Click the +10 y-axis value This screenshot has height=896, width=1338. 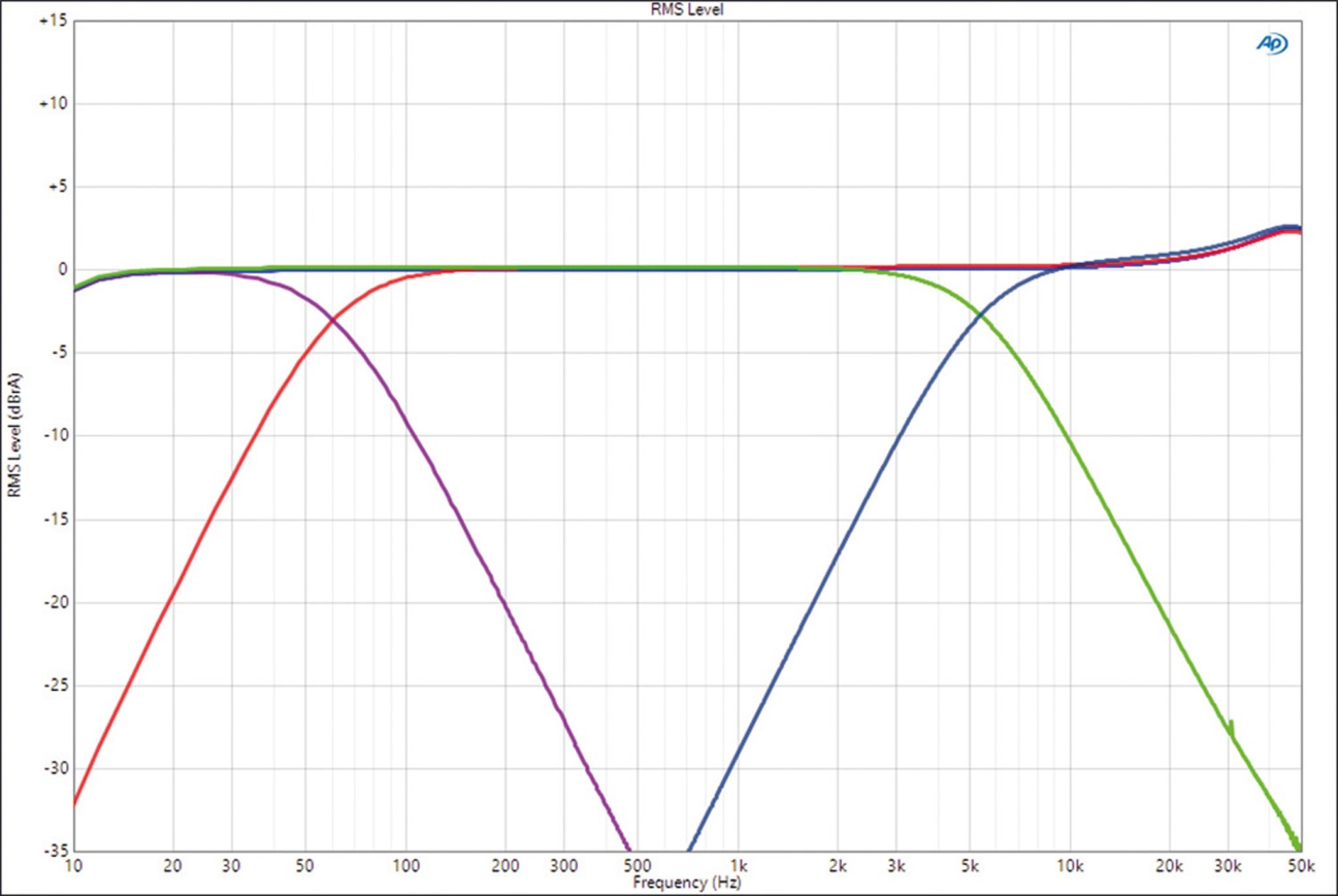click(x=54, y=103)
